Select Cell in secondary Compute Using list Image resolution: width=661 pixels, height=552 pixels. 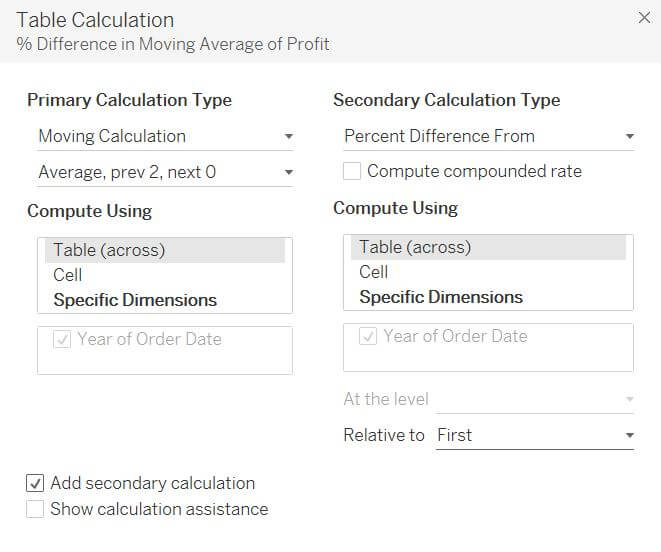pyautogui.click(x=374, y=272)
